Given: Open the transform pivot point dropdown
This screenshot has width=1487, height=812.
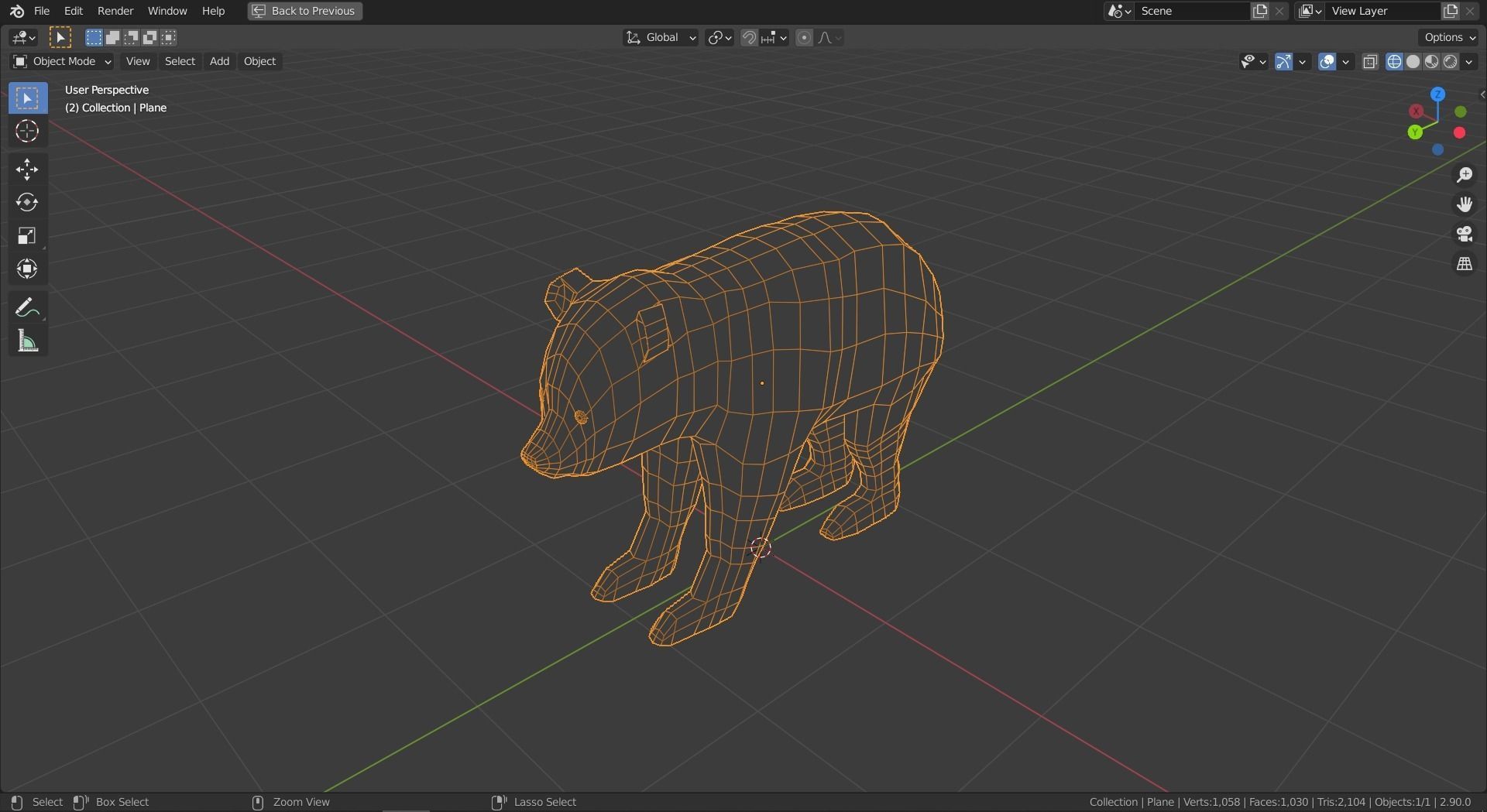Looking at the screenshot, I should coord(719,37).
